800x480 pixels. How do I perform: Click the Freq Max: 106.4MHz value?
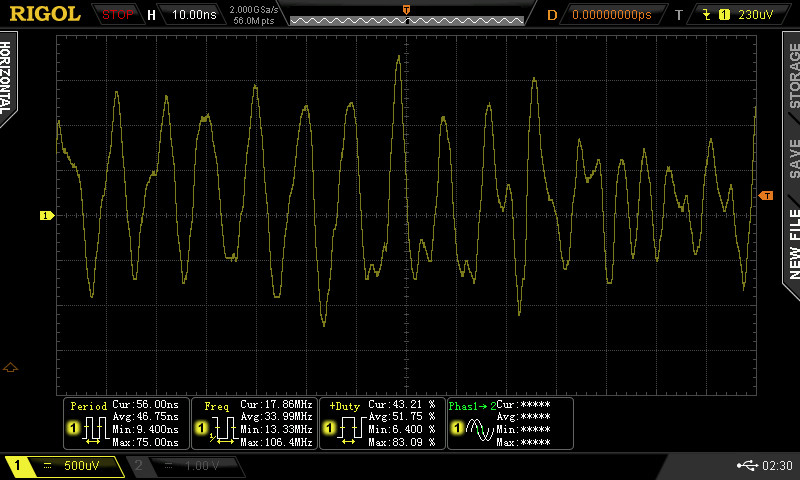(276, 442)
